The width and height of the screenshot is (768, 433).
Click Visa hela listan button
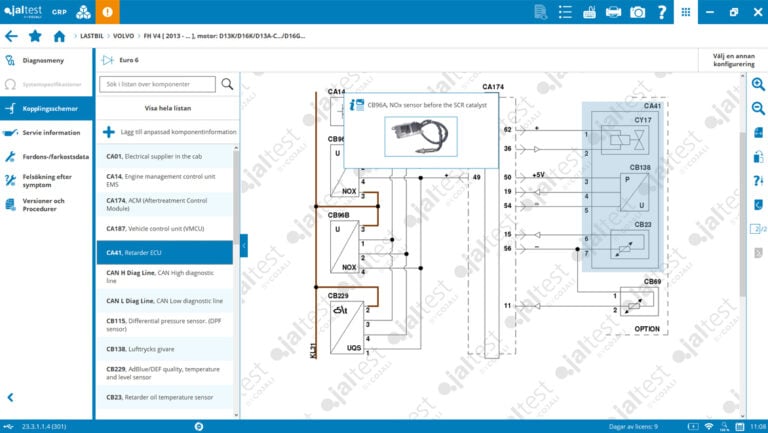tap(168, 108)
